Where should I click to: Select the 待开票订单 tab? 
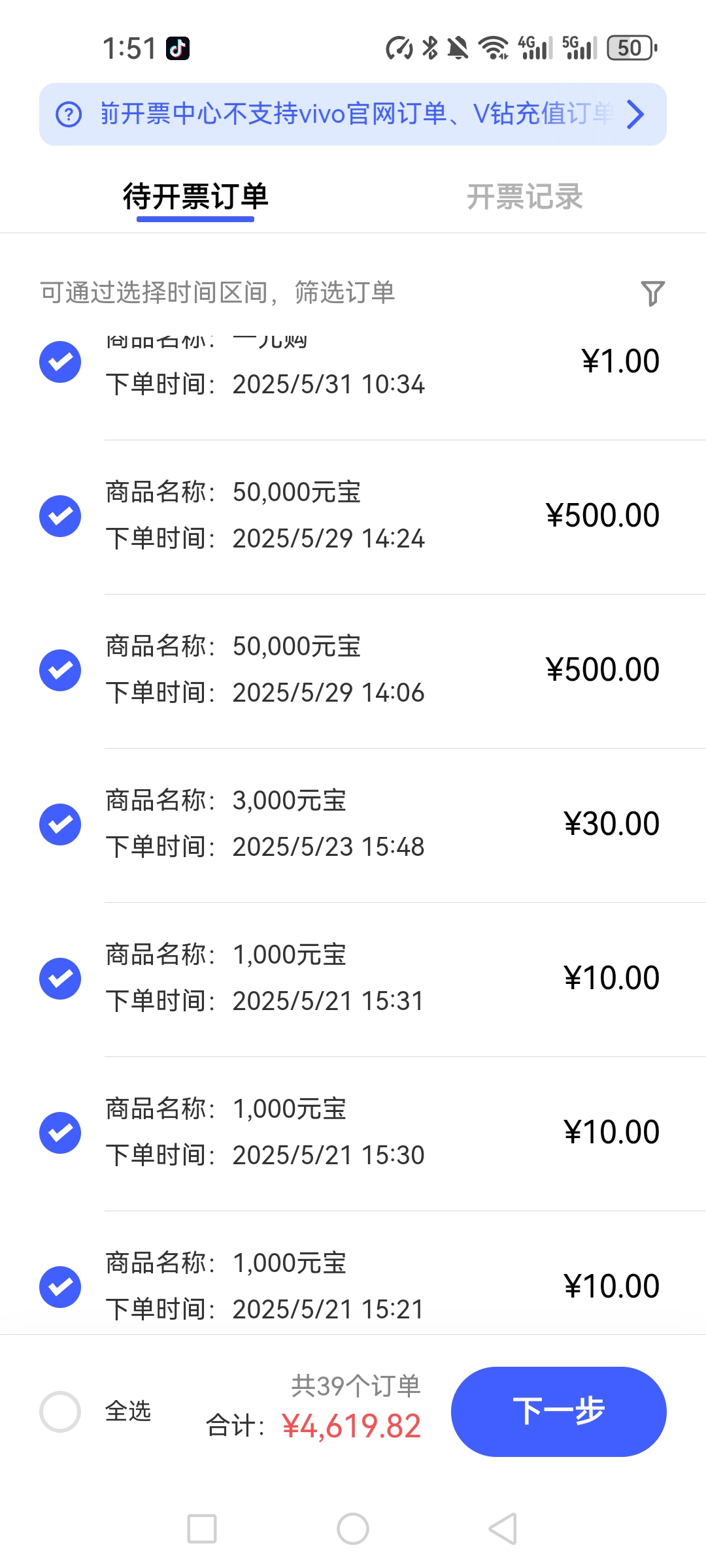tap(195, 197)
